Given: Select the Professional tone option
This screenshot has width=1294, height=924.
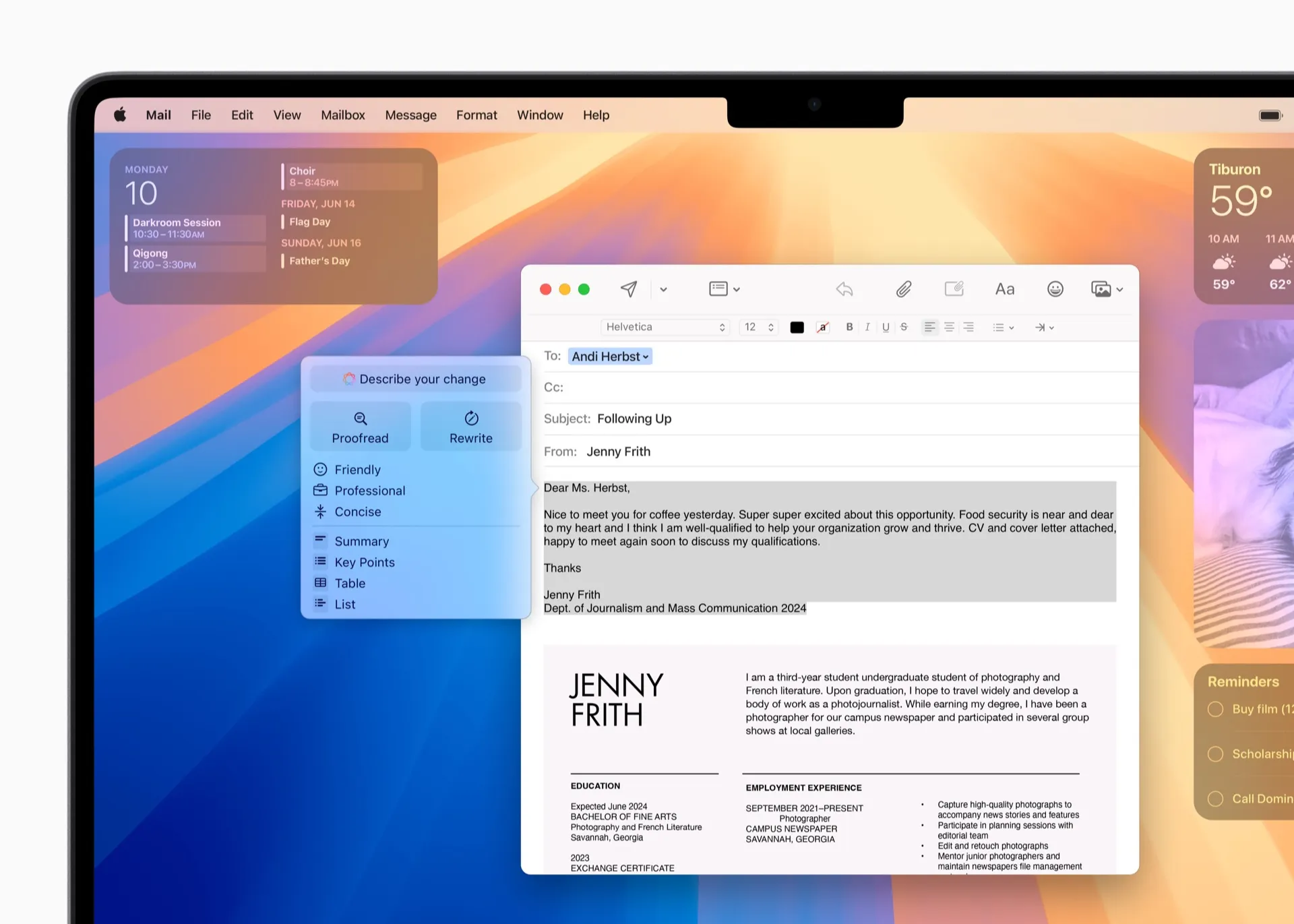Looking at the screenshot, I should [370, 490].
